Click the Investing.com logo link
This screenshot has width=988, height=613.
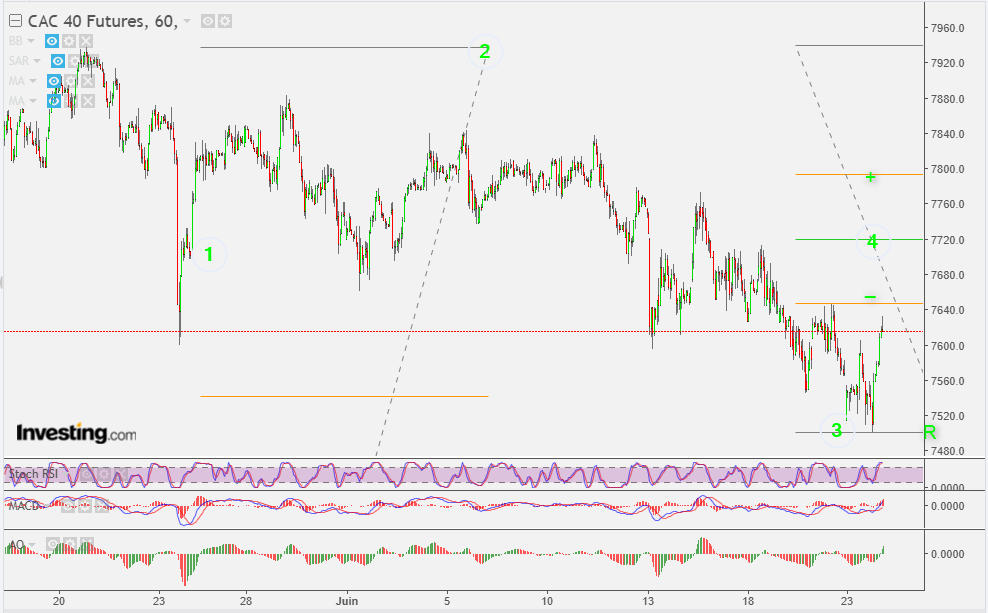pos(76,433)
